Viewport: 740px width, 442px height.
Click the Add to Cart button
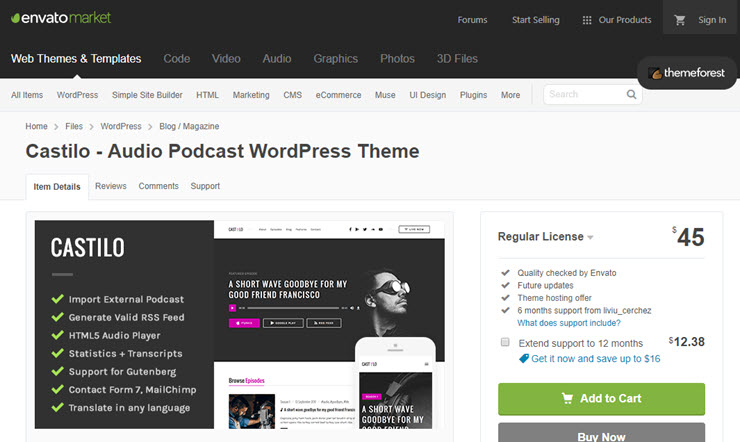601,399
